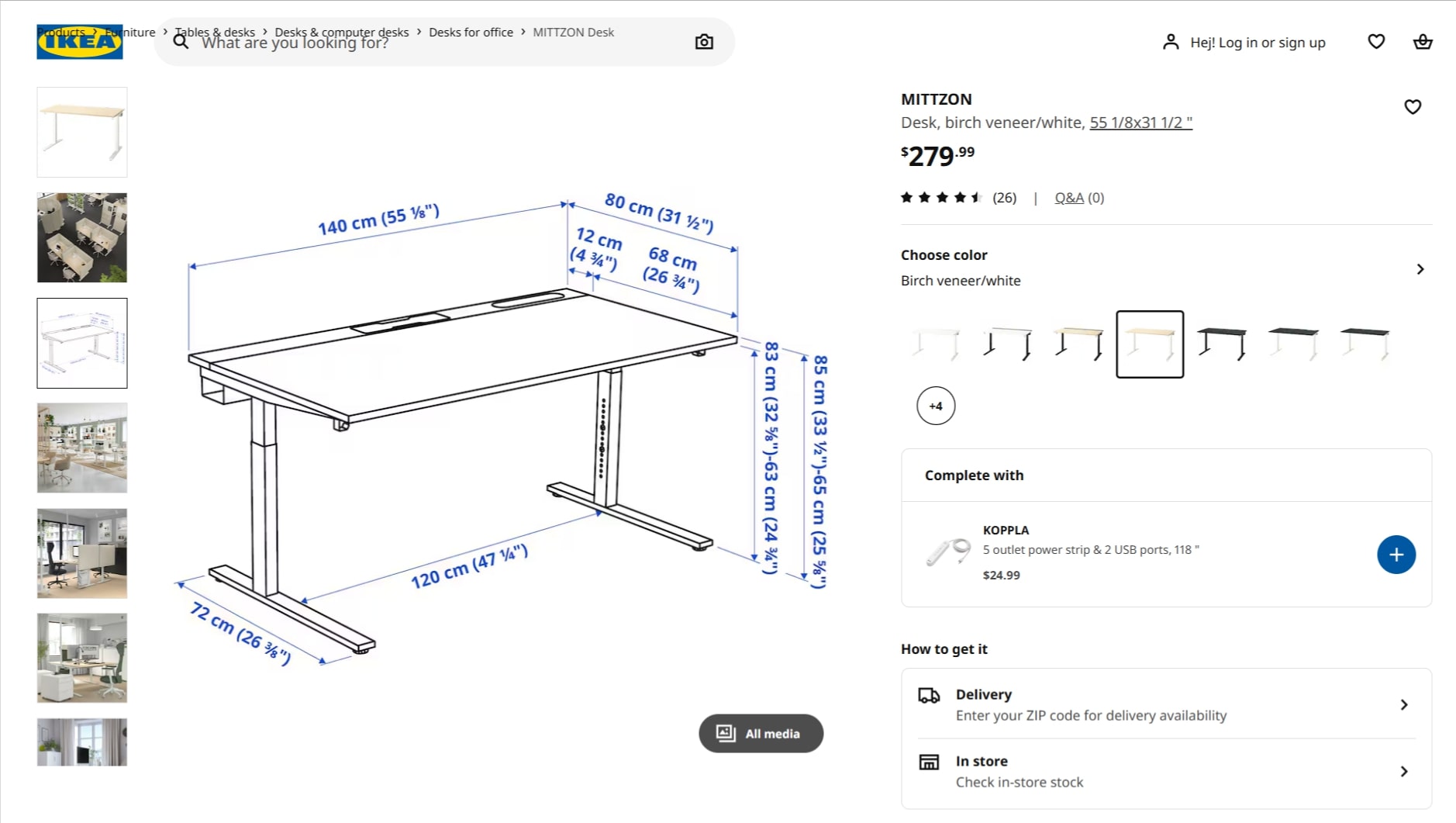Click the $24.99 KOPPLA price
The image size is (1456, 823).
point(1001,576)
